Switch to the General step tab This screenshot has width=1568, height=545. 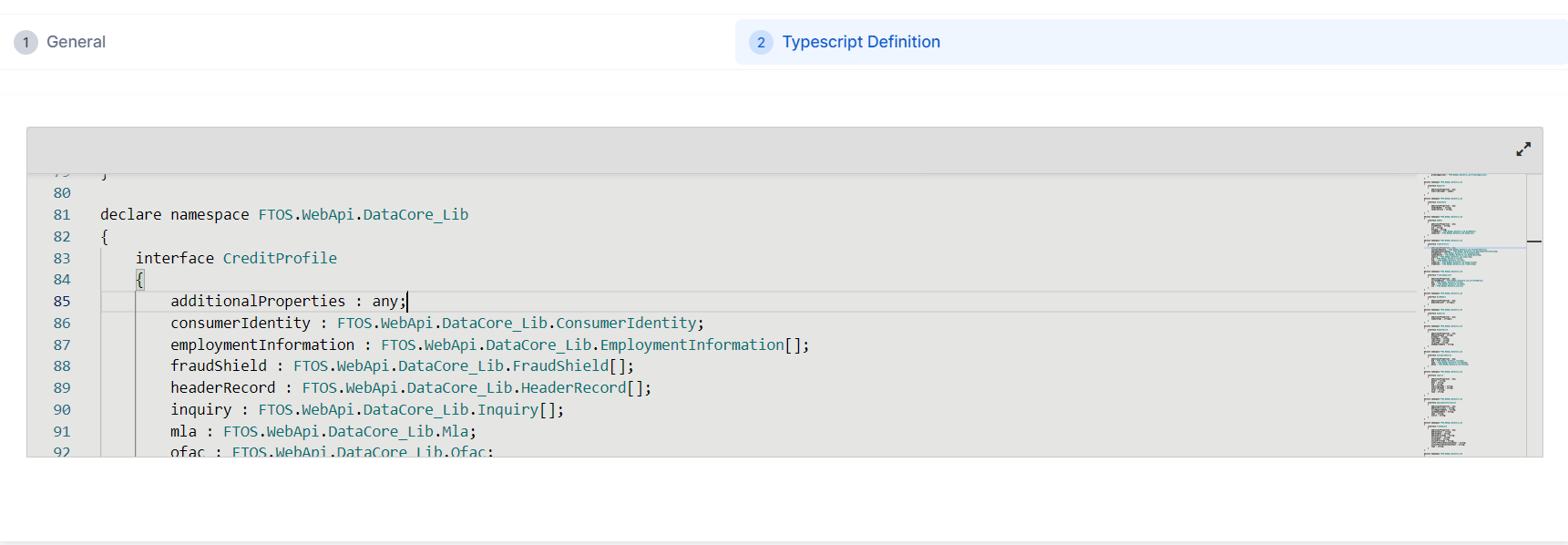click(76, 42)
